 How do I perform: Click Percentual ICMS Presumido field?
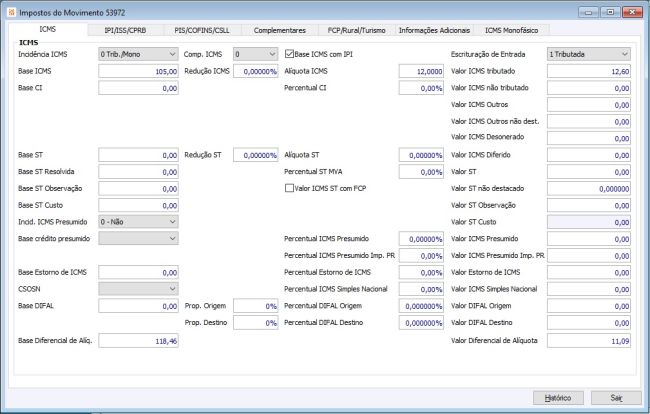(421, 239)
